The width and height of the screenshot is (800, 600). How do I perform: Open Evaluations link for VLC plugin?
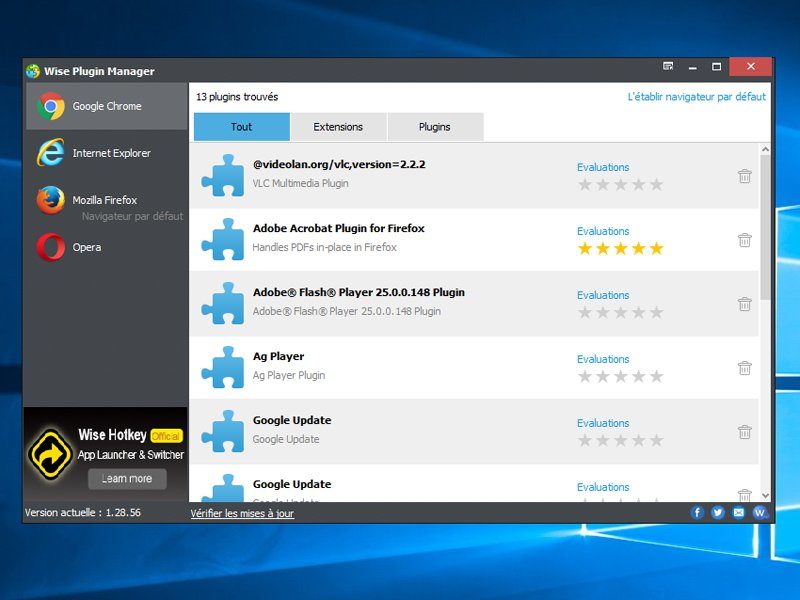click(603, 167)
